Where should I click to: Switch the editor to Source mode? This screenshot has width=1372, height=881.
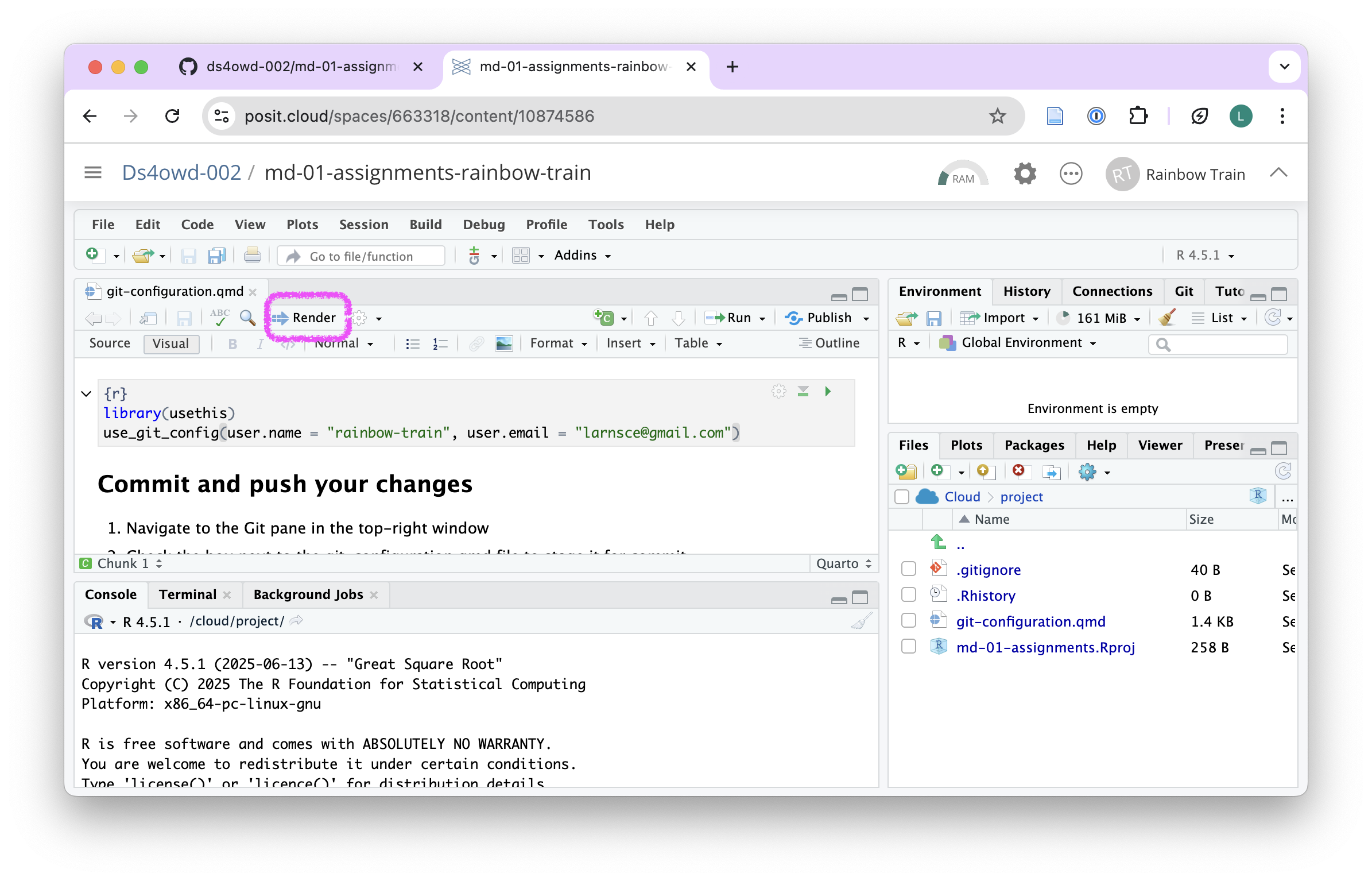click(x=110, y=343)
